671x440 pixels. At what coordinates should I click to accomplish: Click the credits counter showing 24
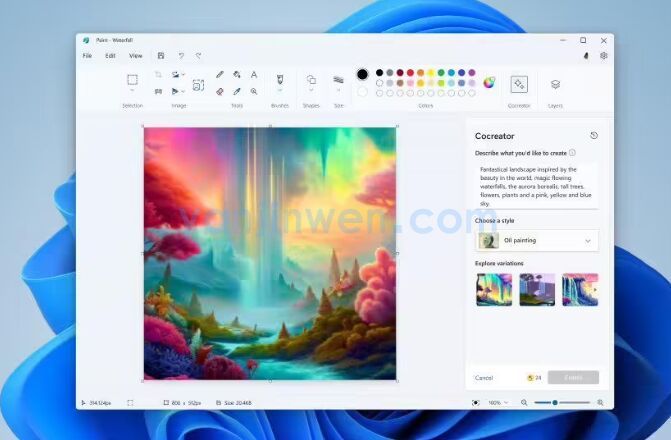click(534, 378)
